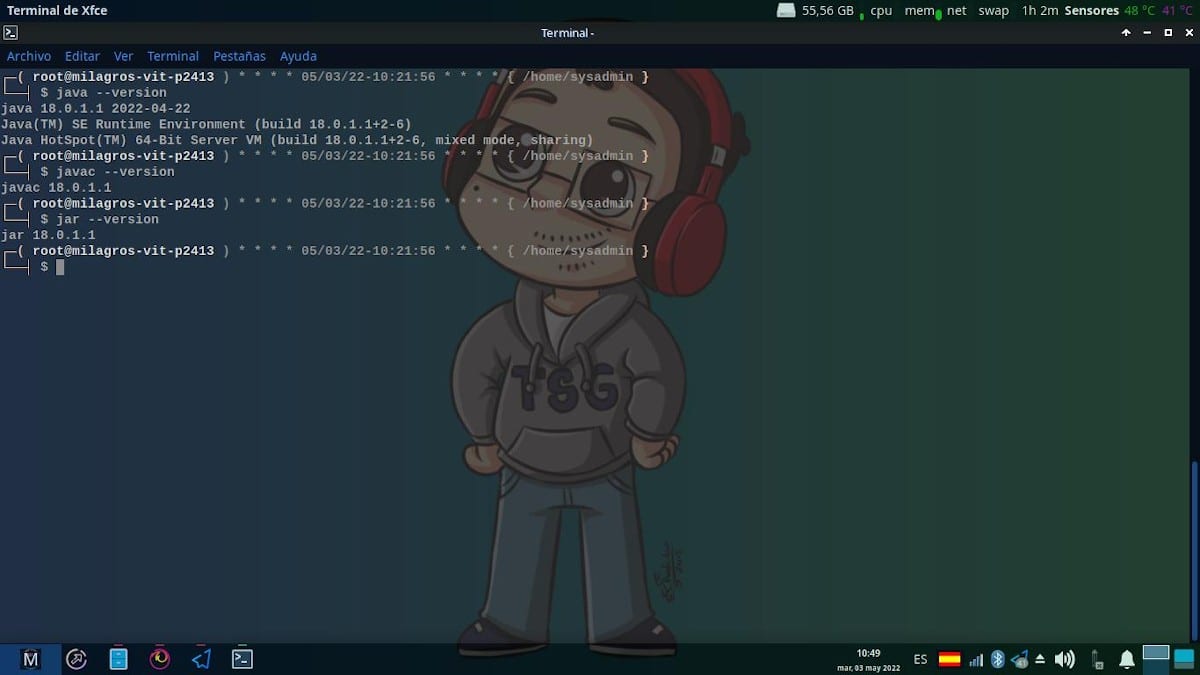Open the blue file manager in the taskbar

(118, 659)
